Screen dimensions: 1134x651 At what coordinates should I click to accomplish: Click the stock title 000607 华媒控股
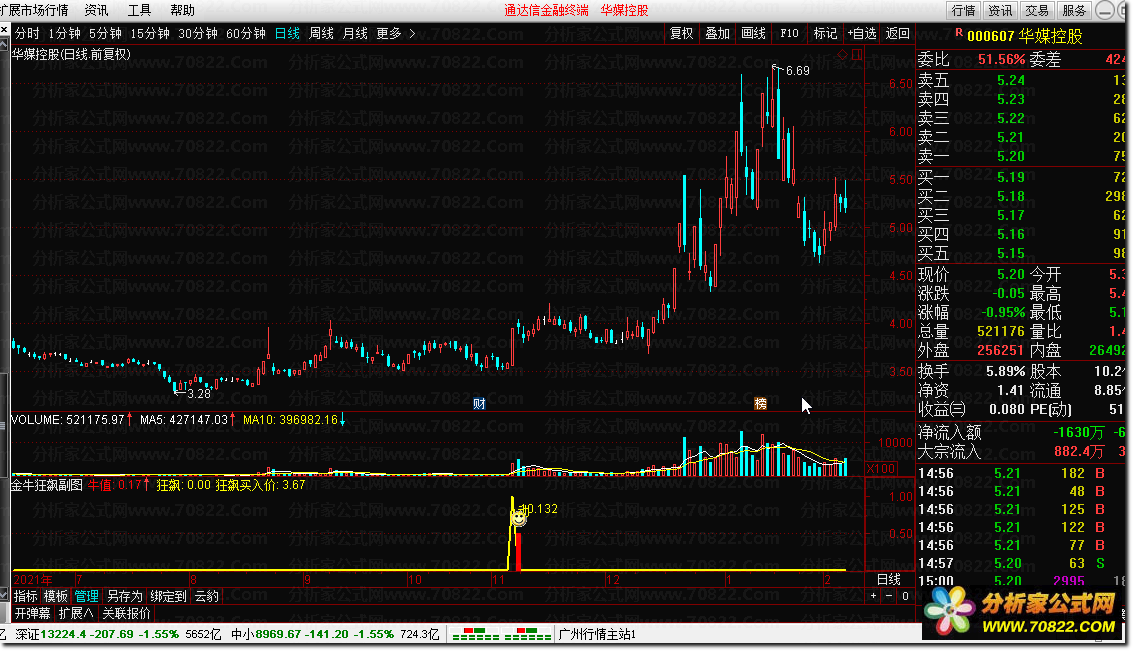(x=1024, y=36)
